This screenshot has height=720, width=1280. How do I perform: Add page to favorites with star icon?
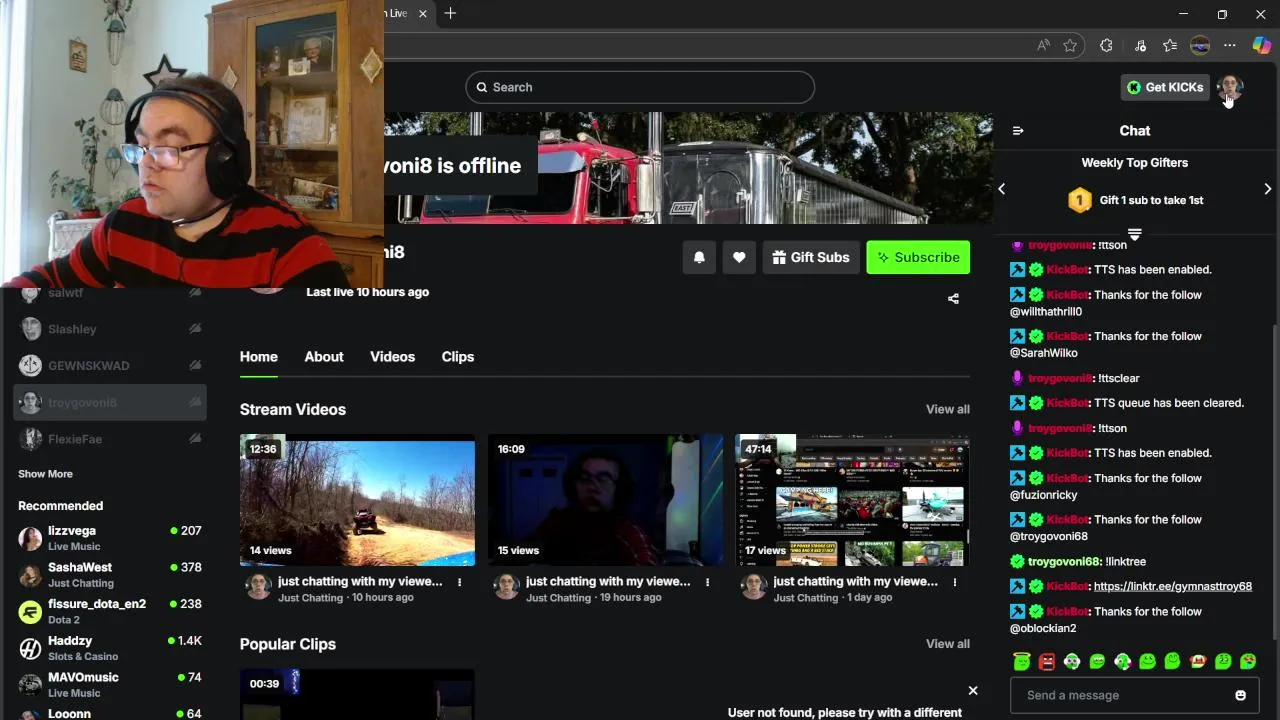point(1070,45)
